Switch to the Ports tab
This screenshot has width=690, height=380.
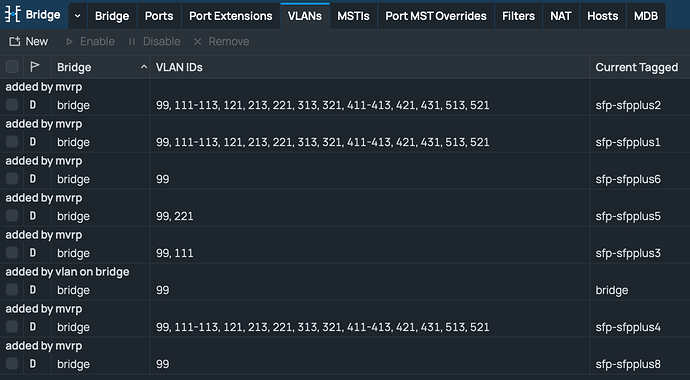point(159,16)
